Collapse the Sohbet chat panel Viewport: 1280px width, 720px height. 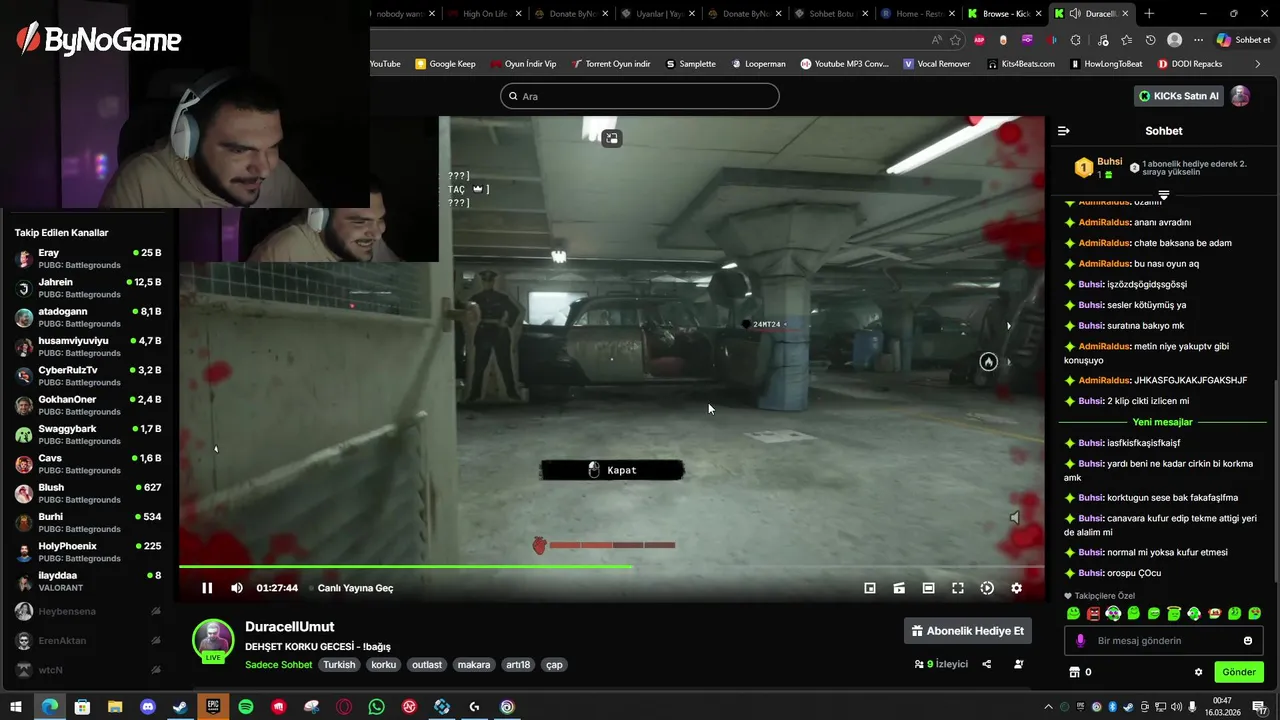point(1064,131)
